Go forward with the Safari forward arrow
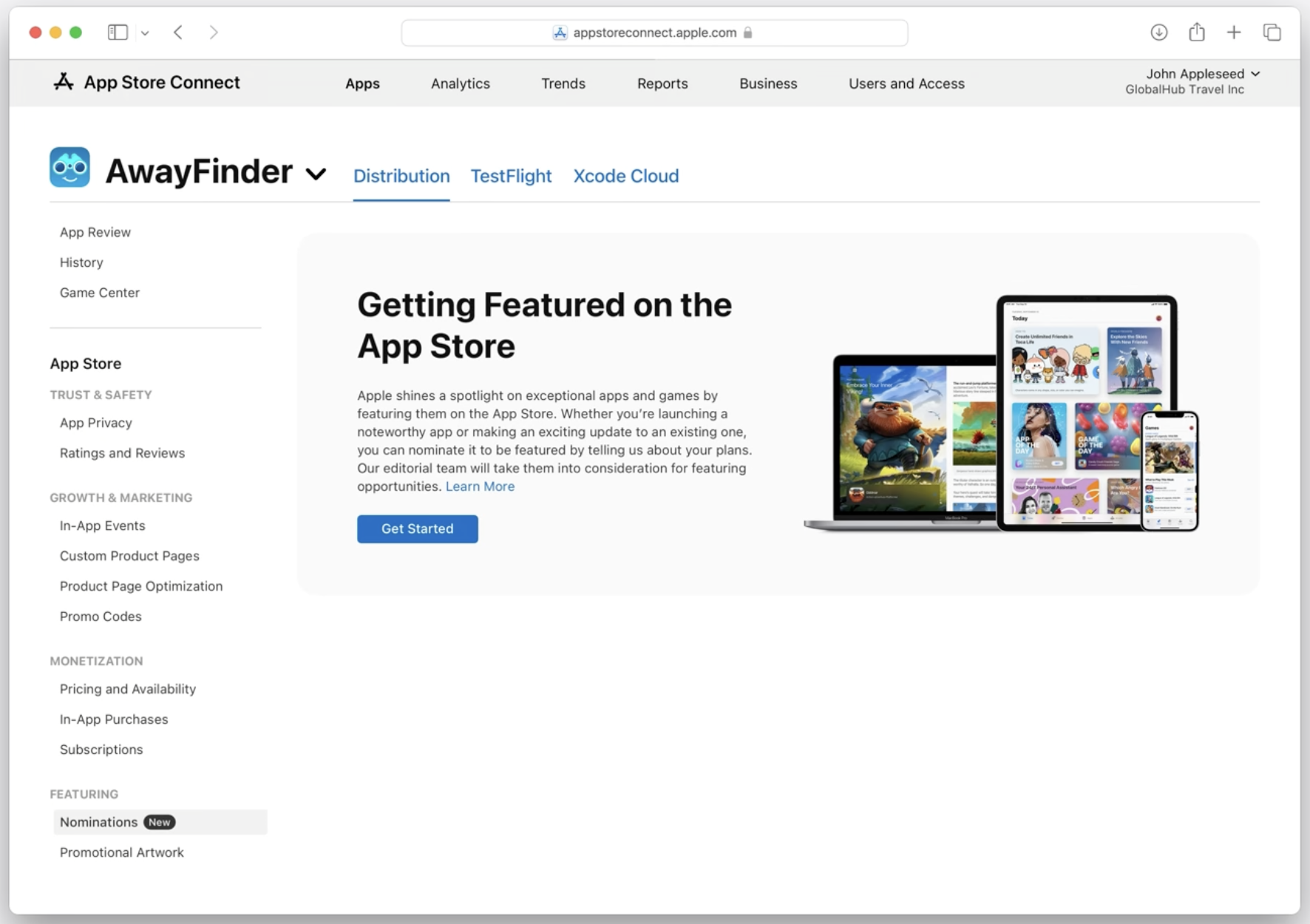The image size is (1310, 924). click(x=214, y=33)
